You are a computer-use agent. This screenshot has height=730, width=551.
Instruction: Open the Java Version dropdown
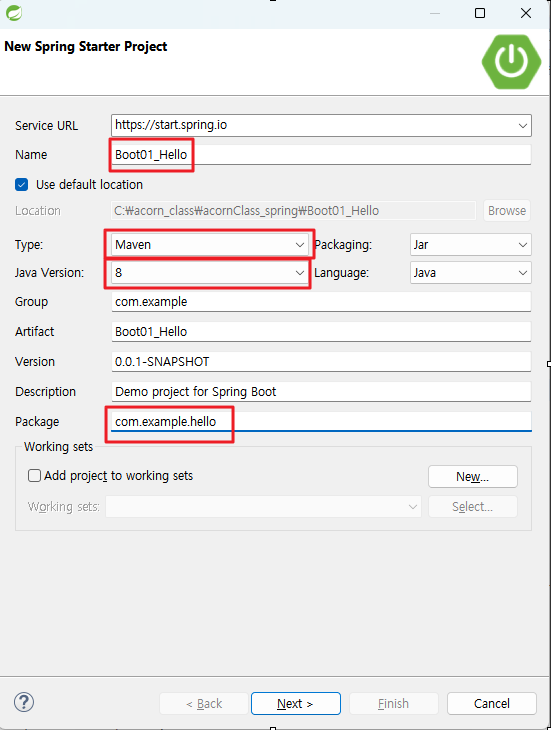(x=209, y=273)
